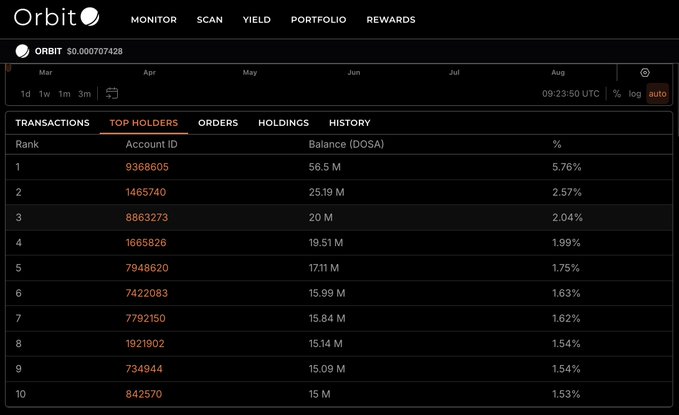Screen dimensions: 679x415
Task: Click the 2.04% share value
Action: tap(567, 217)
